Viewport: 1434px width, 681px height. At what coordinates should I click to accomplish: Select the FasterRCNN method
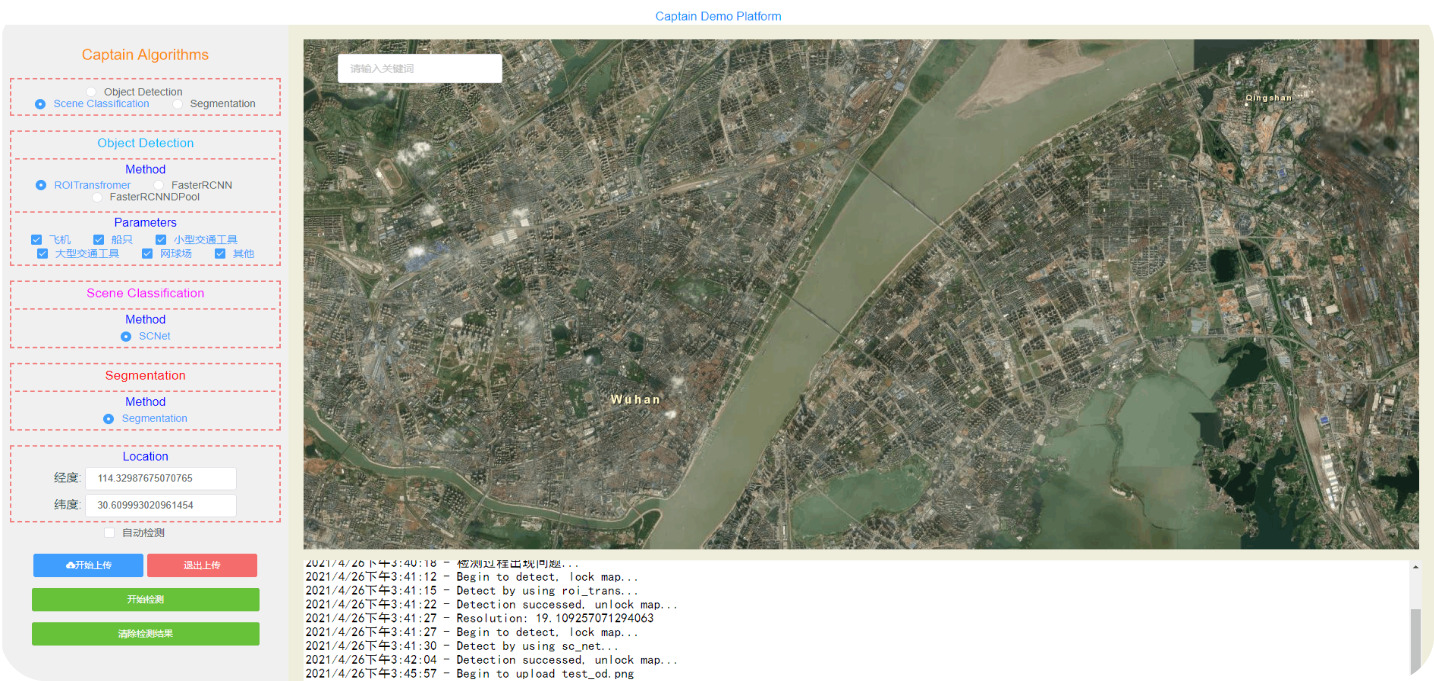[159, 186]
